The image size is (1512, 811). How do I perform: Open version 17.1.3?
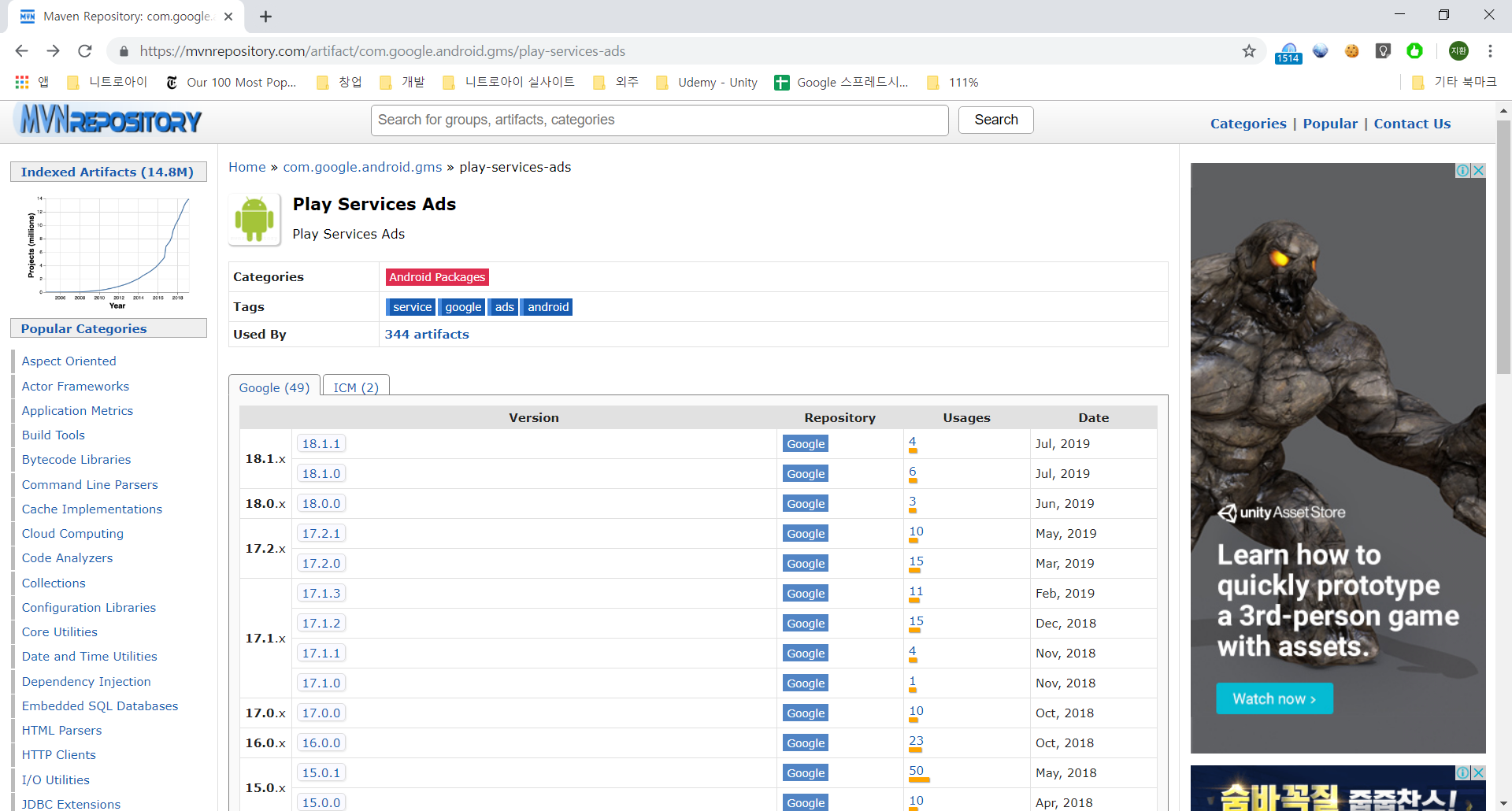coord(321,594)
